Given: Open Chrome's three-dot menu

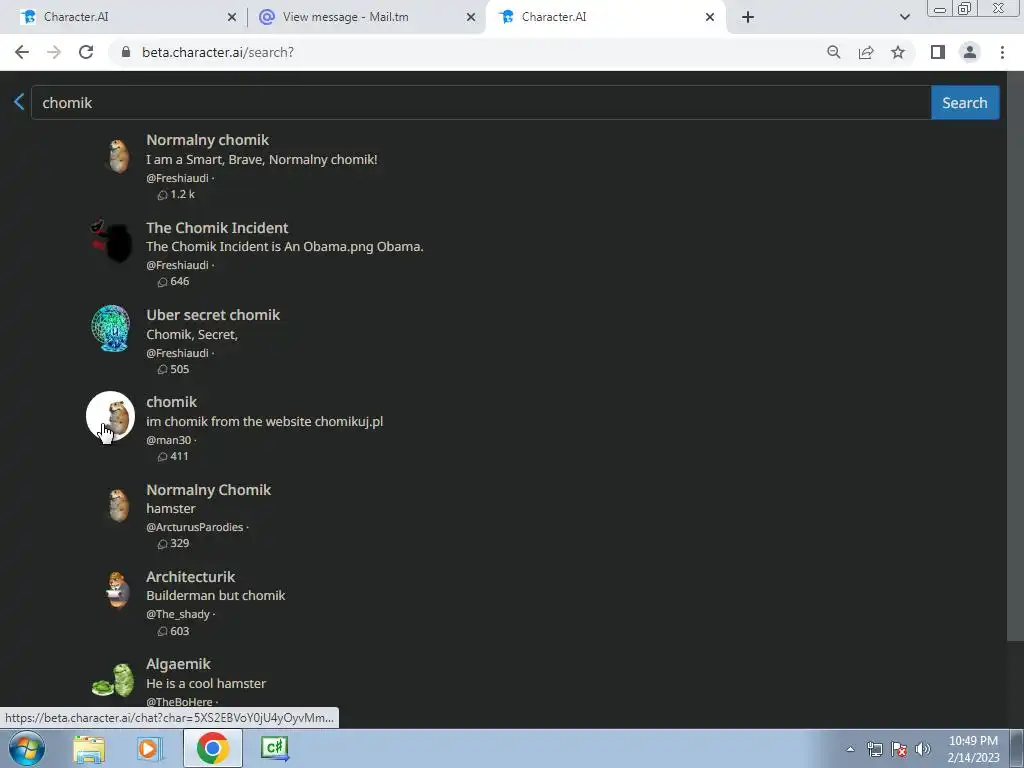Looking at the screenshot, I should tap(1002, 52).
